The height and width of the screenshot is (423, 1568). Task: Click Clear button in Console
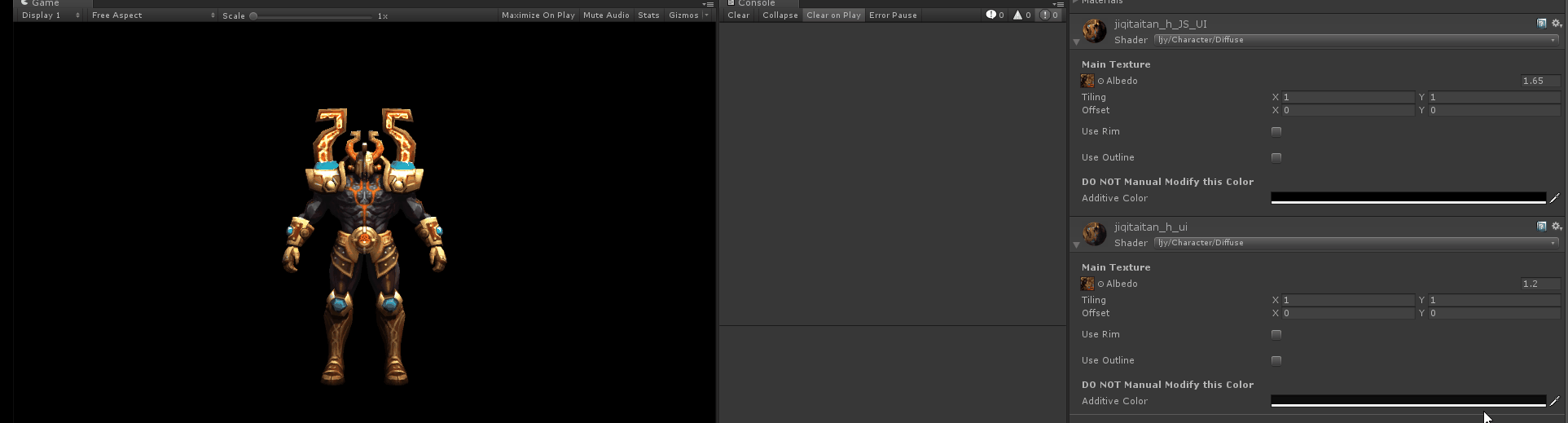(738, 15)
